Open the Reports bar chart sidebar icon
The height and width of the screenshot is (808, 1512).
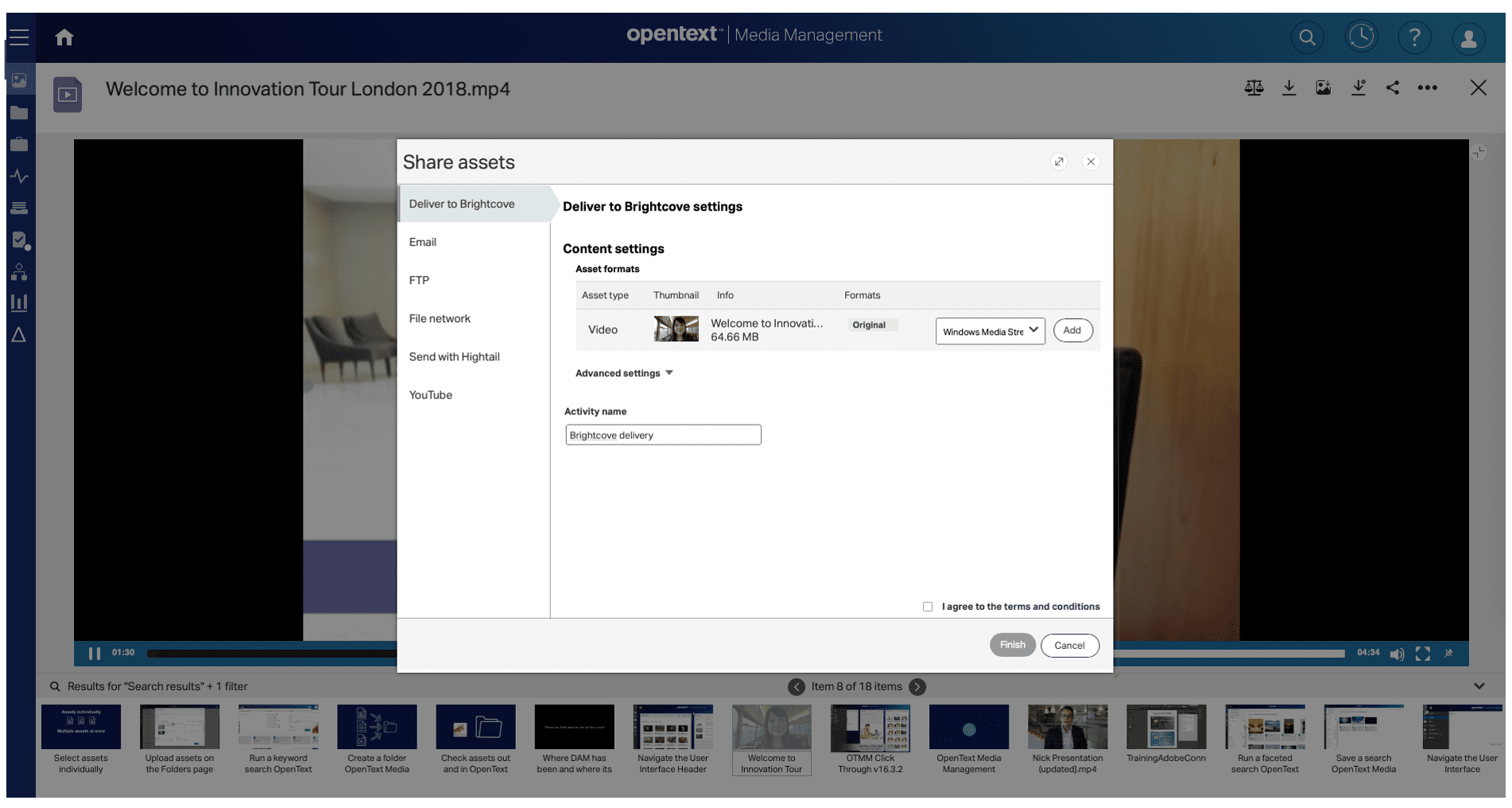20,302
